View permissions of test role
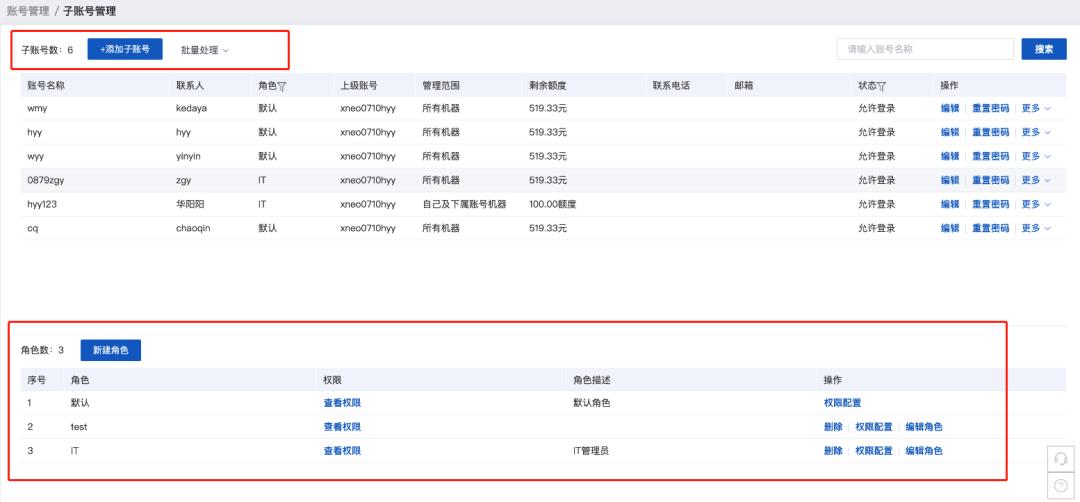This screenshot has width=1080, height=502. (x=342, y=427)
